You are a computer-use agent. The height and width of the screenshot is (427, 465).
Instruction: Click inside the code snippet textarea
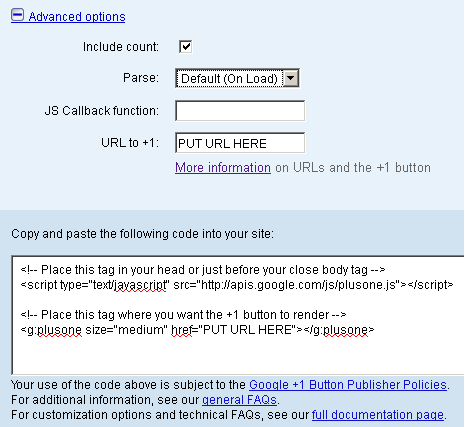(x=238, y=315)
